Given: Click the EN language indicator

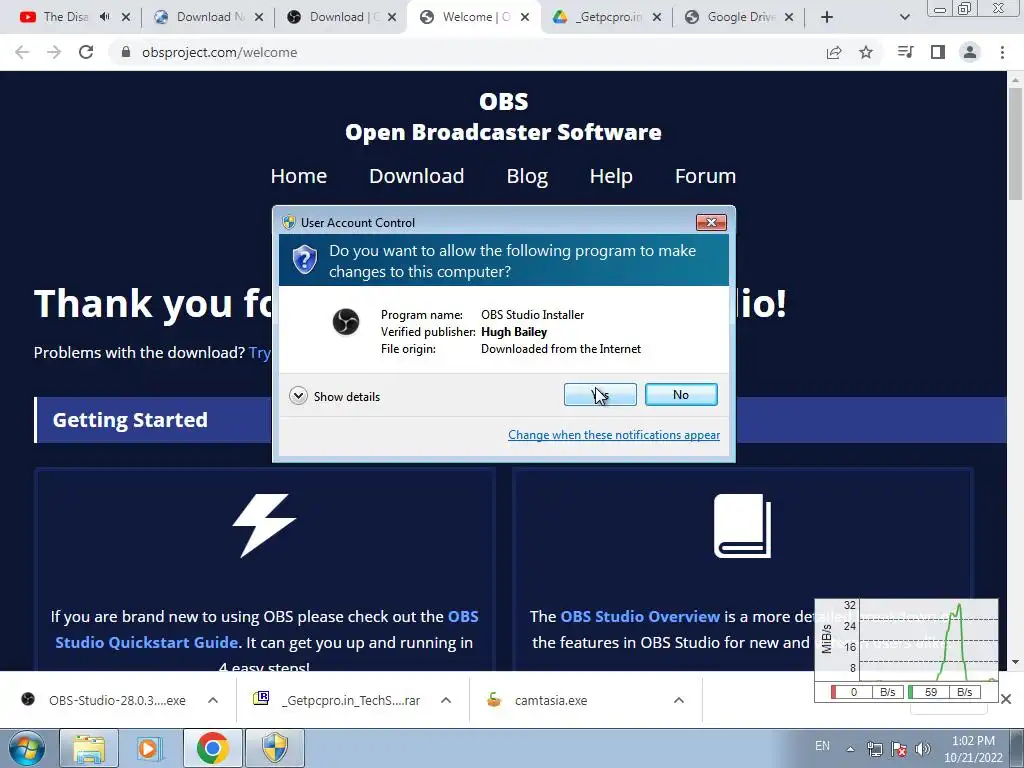Looking at the screenshot, I should pyautogui.click(x=822, y=746).
